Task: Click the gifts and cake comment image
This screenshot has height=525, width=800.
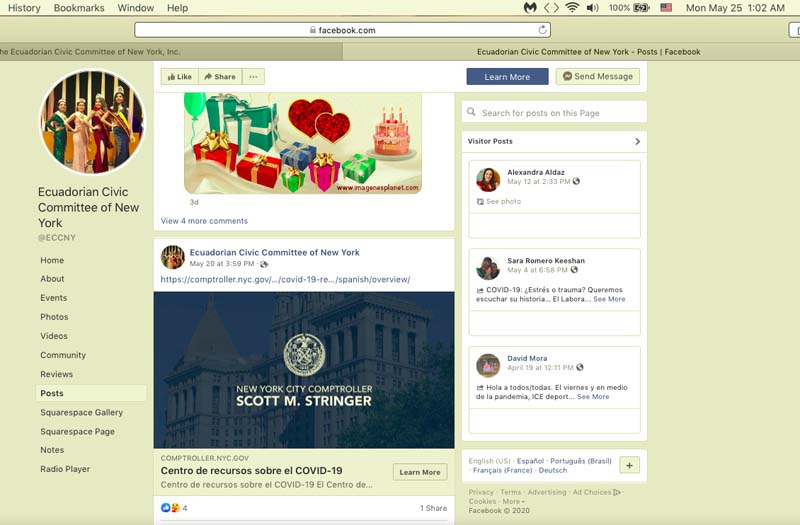Action: coord(303,143)
